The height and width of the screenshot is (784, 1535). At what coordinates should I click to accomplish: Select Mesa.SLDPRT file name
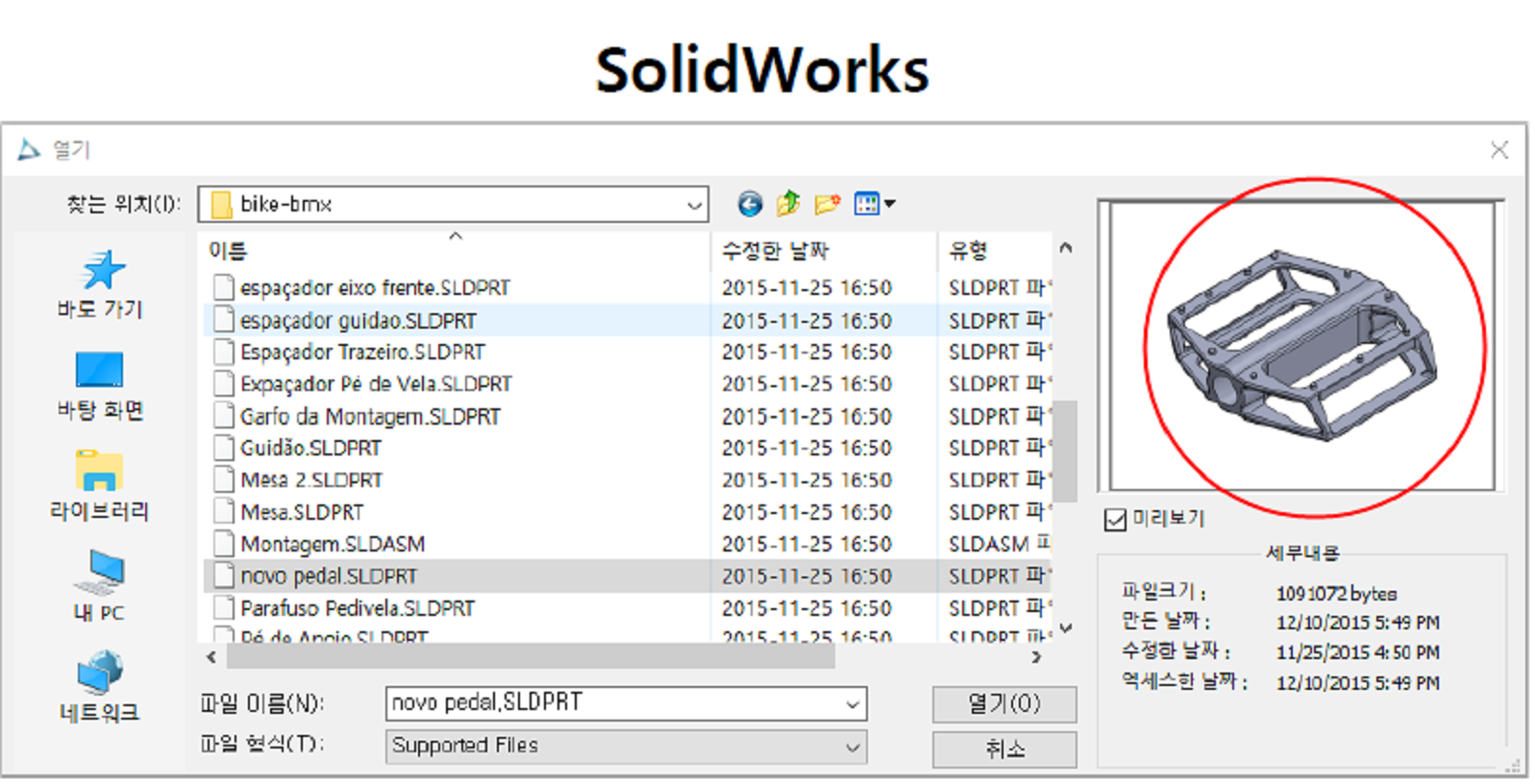pos(302,512)
